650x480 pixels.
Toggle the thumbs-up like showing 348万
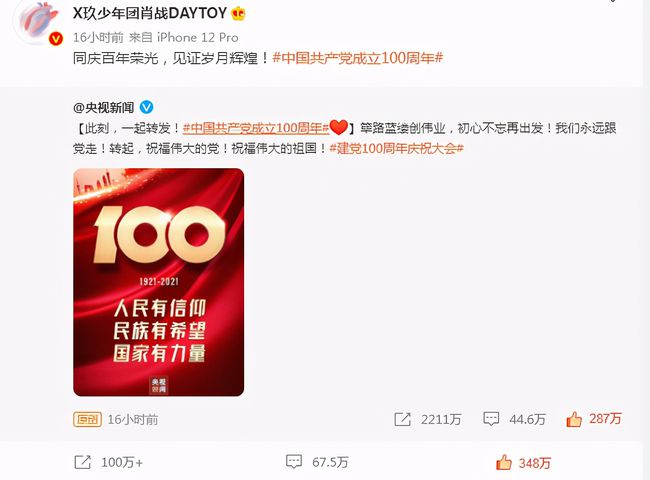504,462
